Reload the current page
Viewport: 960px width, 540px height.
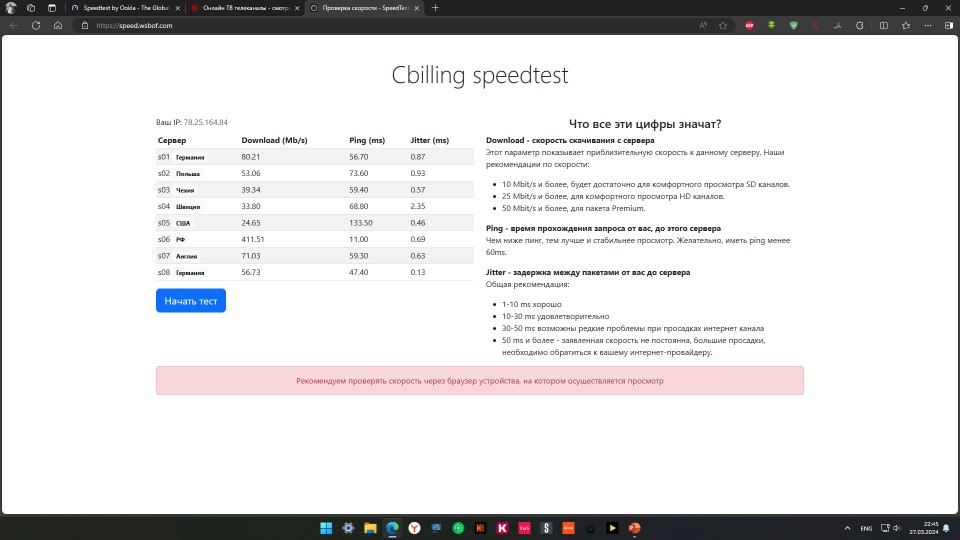pos(36,26)
